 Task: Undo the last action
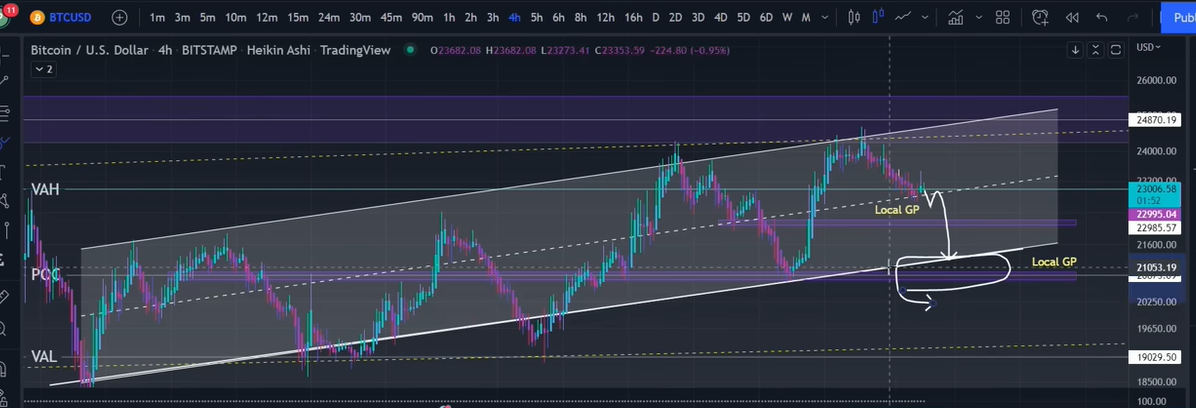tap(1101, 17)
